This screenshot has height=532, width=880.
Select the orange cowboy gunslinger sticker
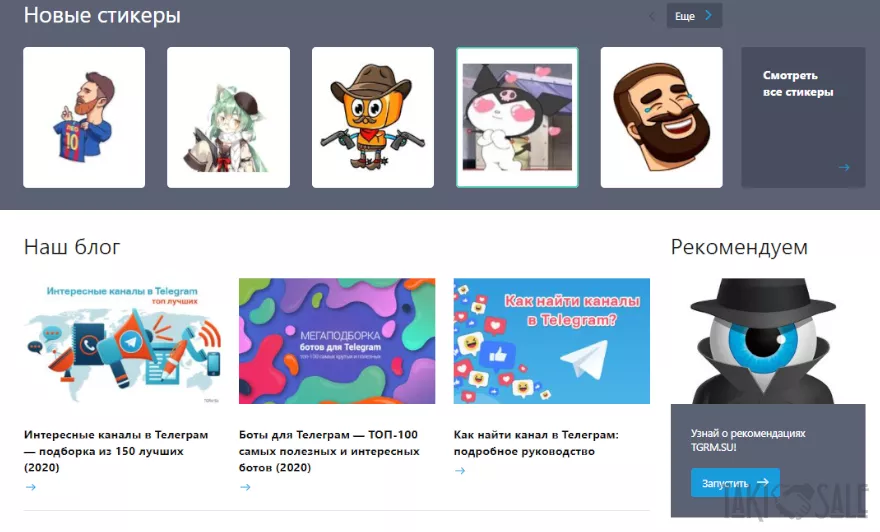pyautogui.click(x=372, y=117)
